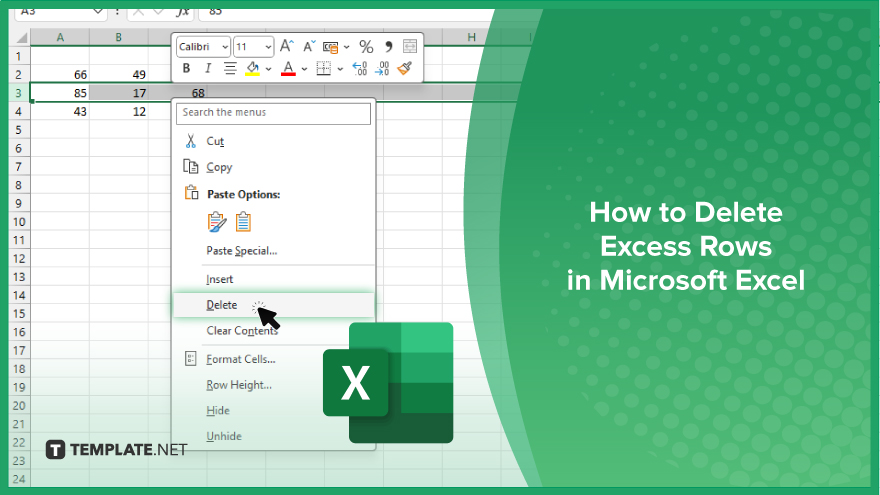Click the first Paste option icon
Viewport: 880px width, 495px height.
pos(217,222)
